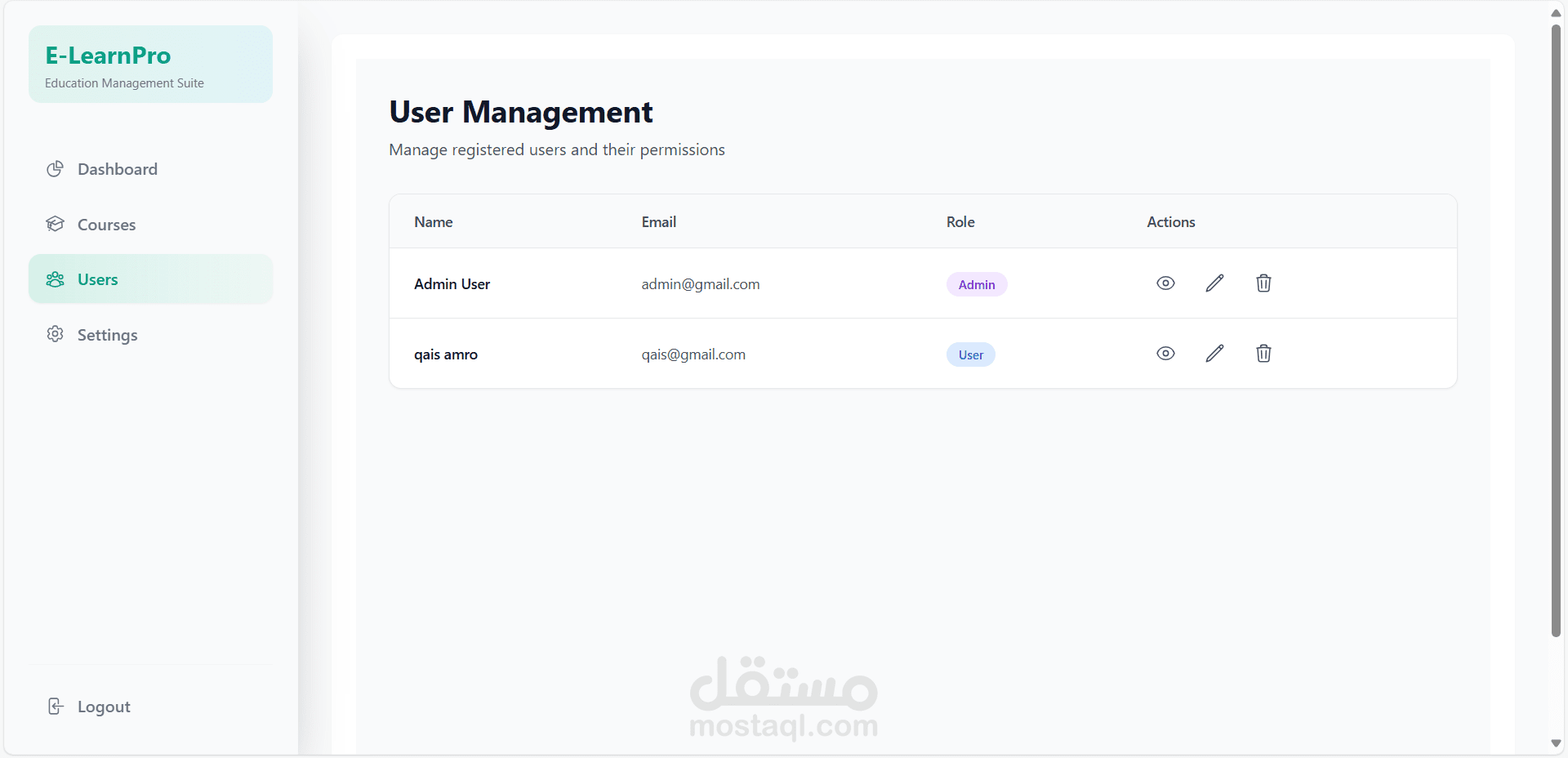
Task: Select the Actions column header
Action: point(1171,222)
